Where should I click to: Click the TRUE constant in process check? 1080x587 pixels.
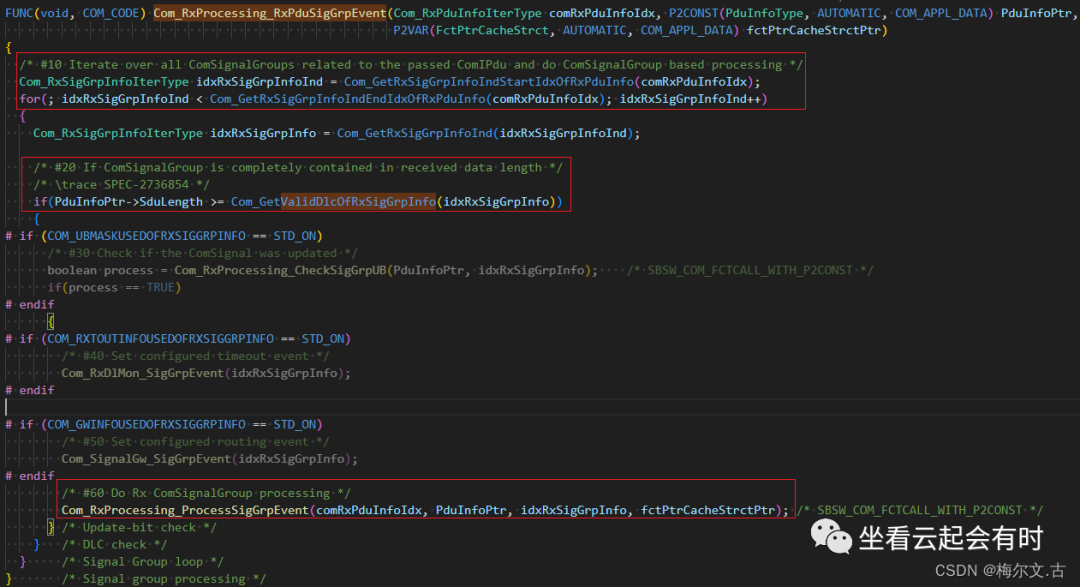pos(160,287)
